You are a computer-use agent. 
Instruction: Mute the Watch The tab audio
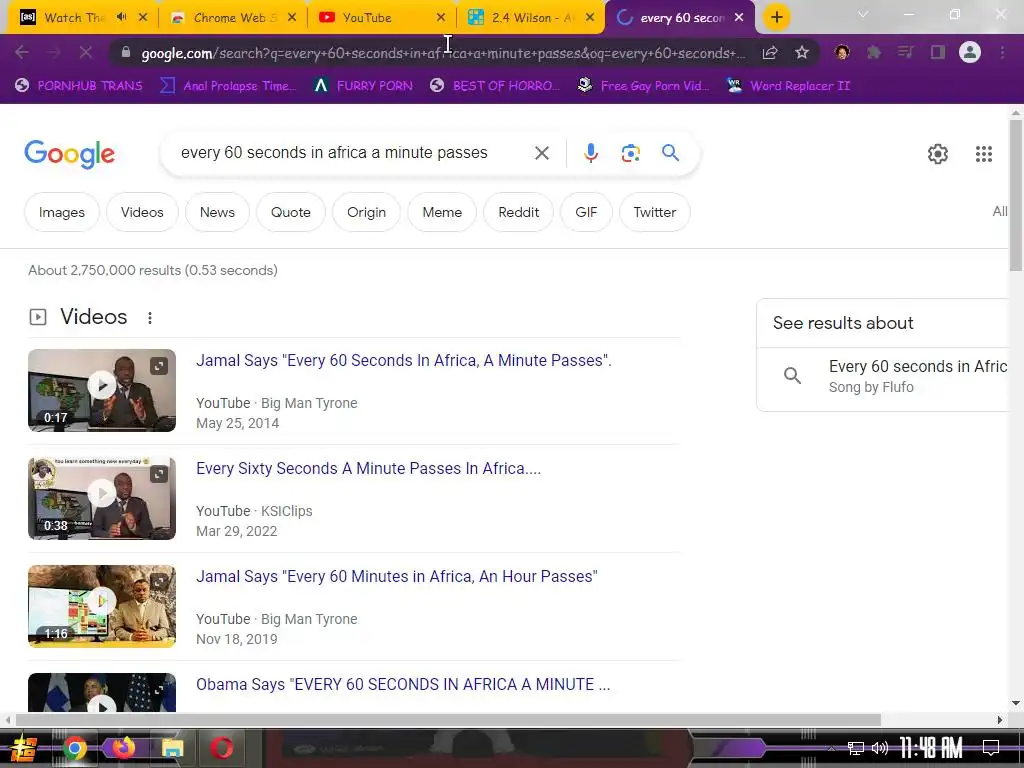tap(121, 18)
